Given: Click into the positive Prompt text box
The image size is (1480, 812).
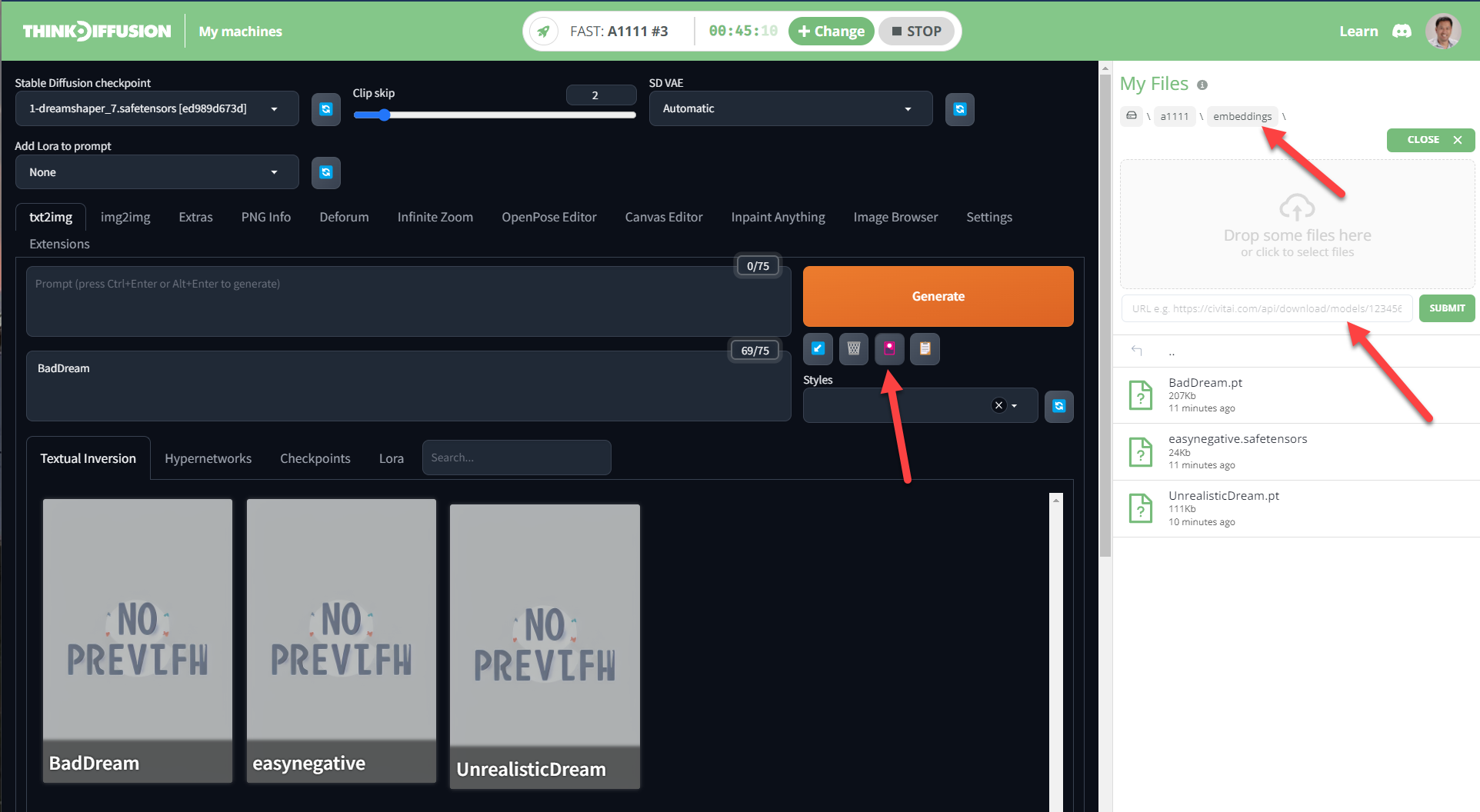Looking at the screenshot, I should (x=408, y=301).
